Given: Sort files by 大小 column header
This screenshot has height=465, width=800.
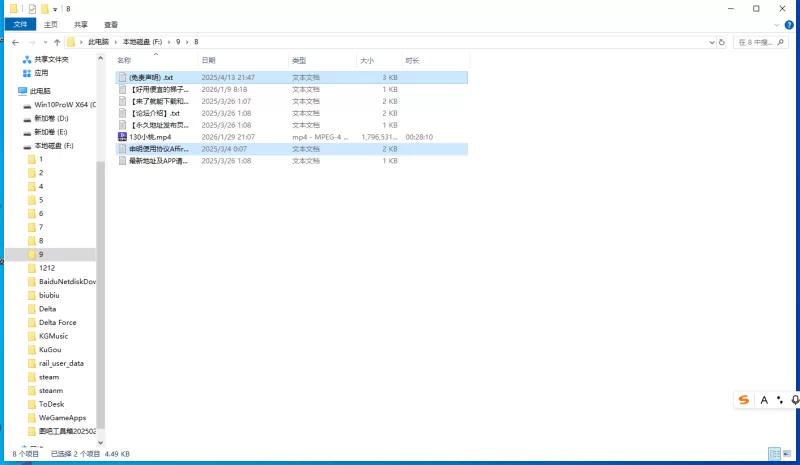Looking at the screenshot, I should 366,61.
